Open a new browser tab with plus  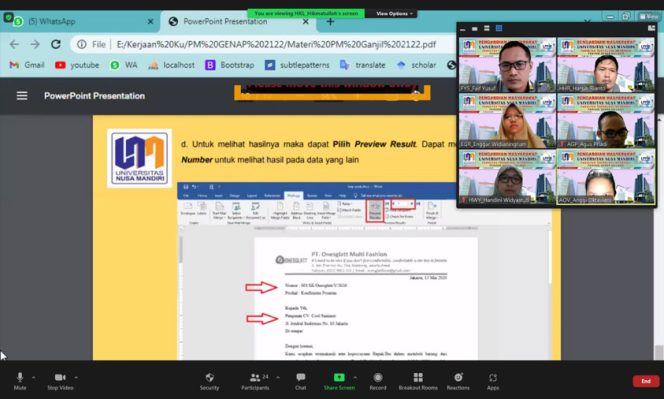pos(330,21)
